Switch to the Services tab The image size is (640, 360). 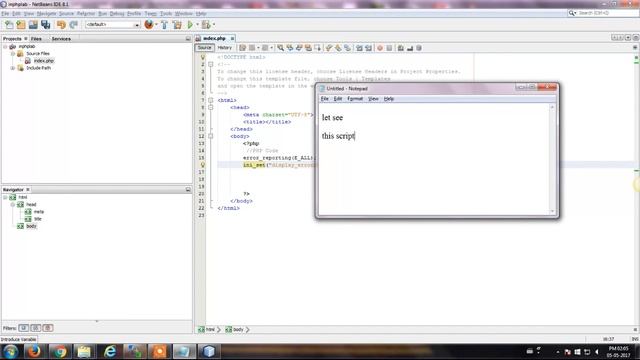pyautogui.click(x=61, y=39)
